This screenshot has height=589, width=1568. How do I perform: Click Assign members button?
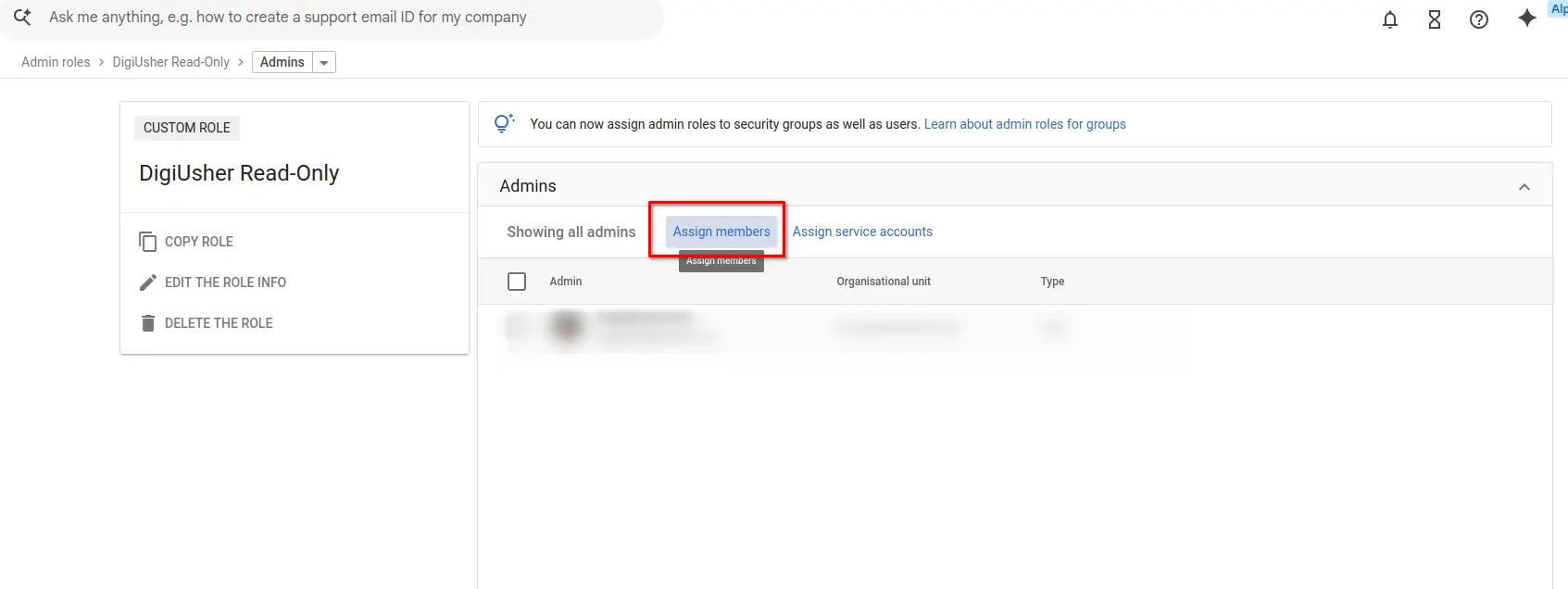[x=721, y=232]
